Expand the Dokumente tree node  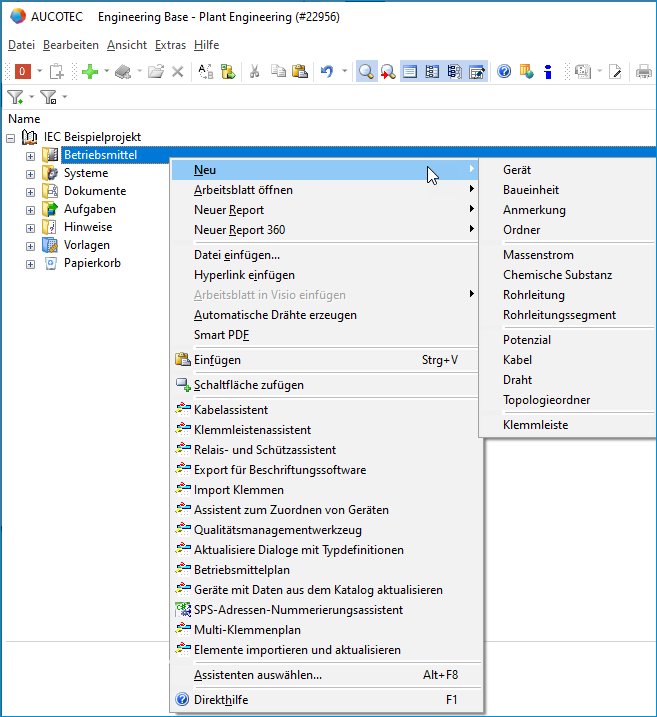click(x=30, y=192)
